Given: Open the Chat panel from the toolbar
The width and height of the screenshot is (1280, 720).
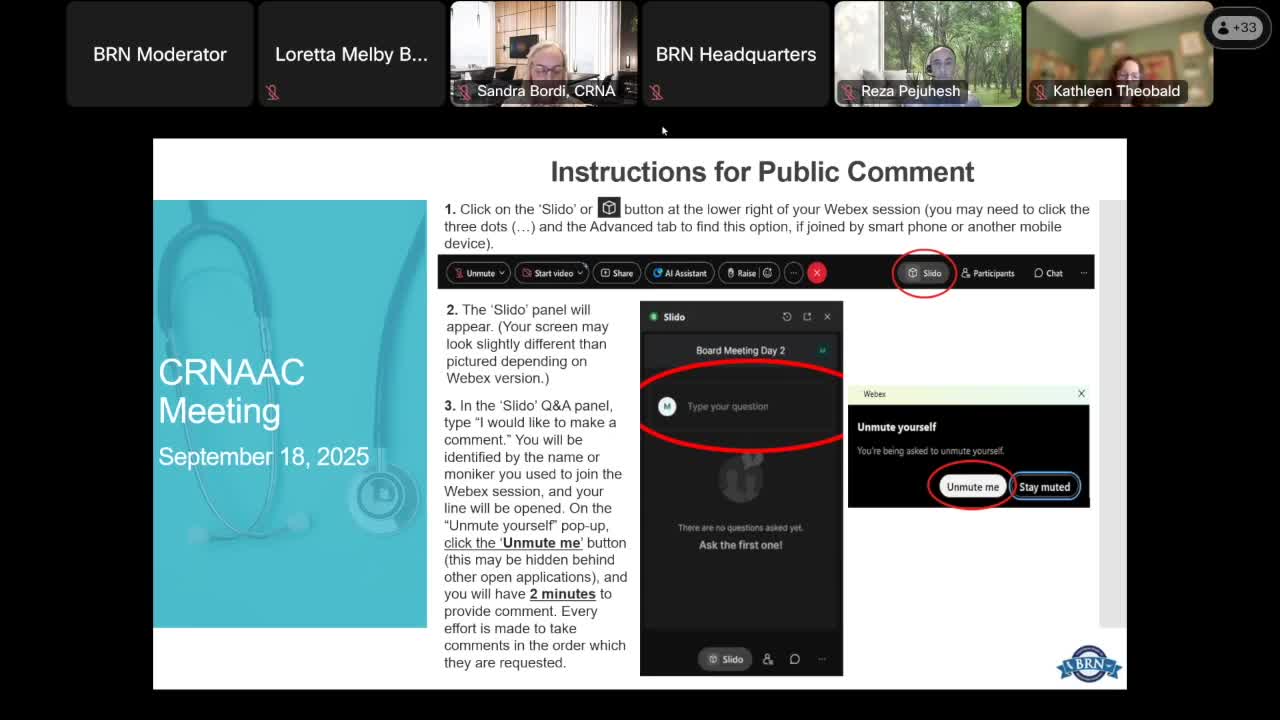Looking at the screenshot, I should [x=1048, y=273].
